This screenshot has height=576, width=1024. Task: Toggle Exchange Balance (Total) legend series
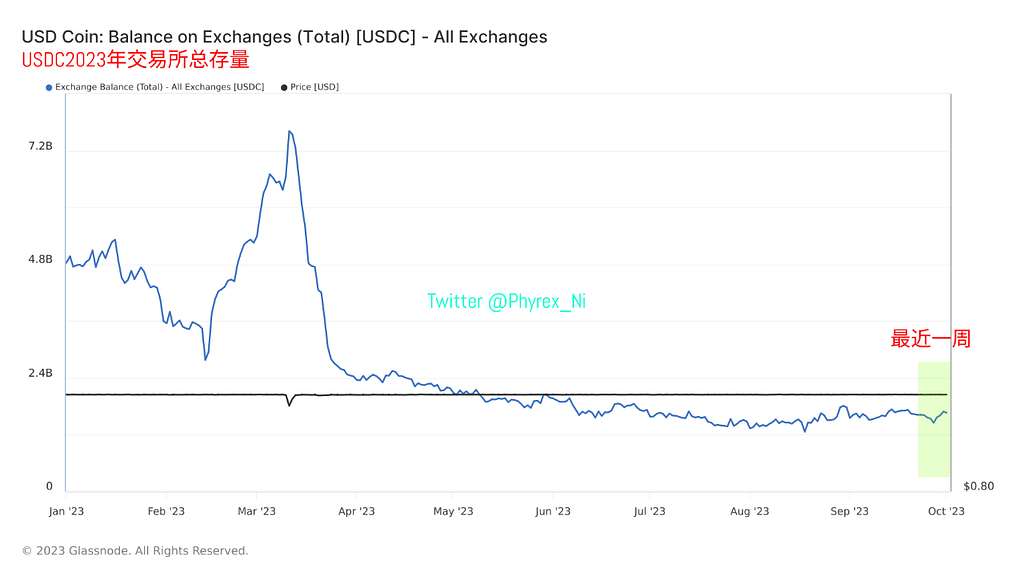159,87
